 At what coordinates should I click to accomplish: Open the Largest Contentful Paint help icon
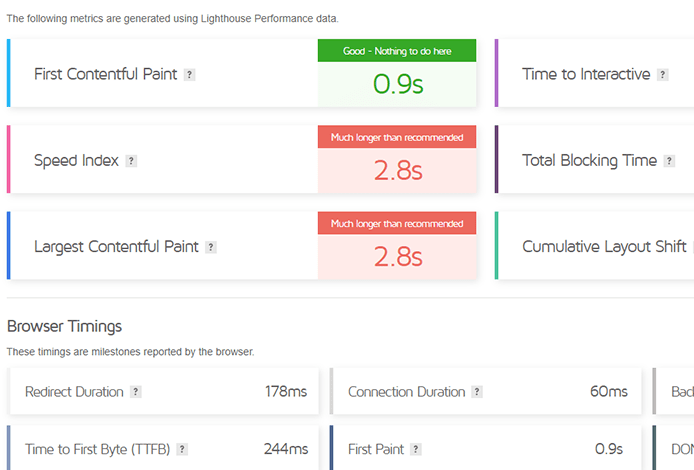click(211, 247)
